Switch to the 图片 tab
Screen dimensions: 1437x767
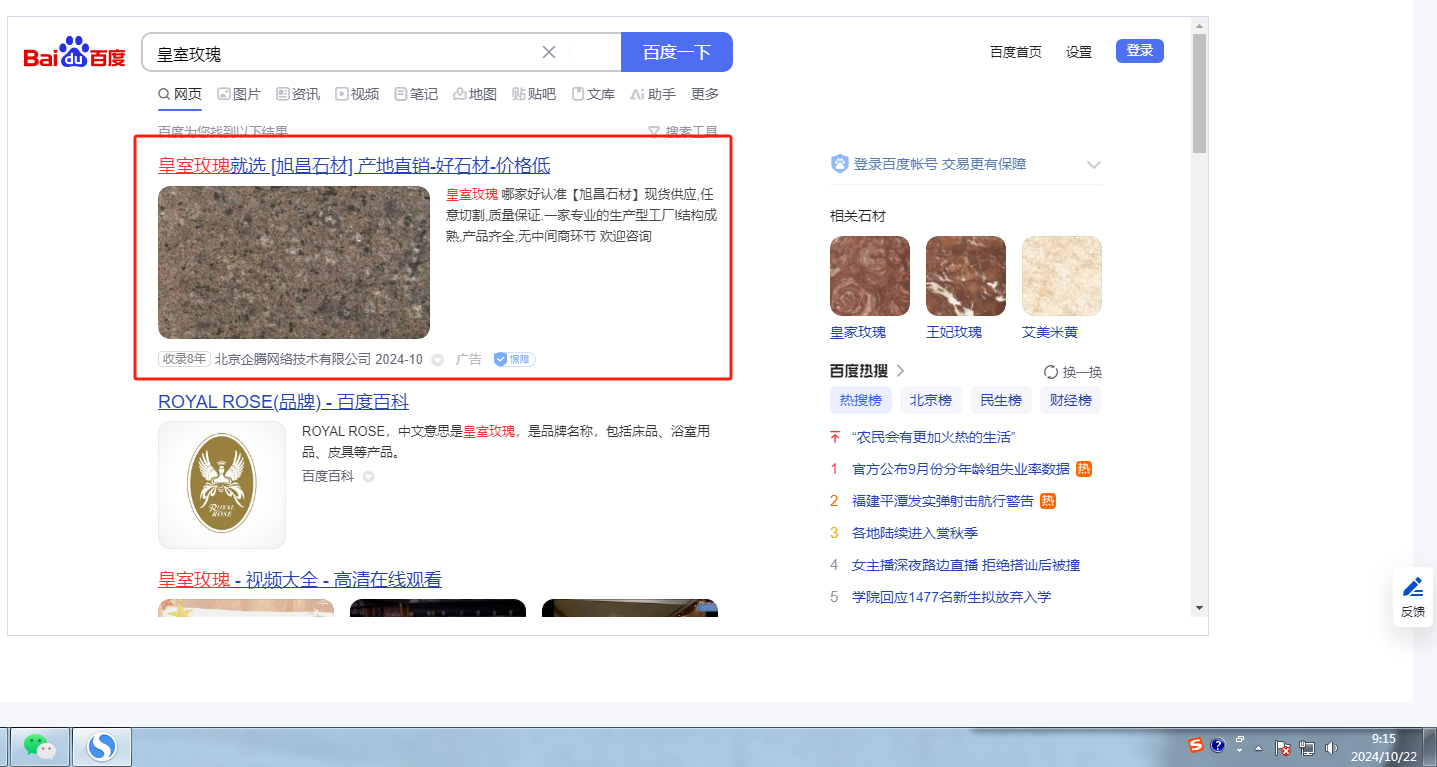point(239,94)
